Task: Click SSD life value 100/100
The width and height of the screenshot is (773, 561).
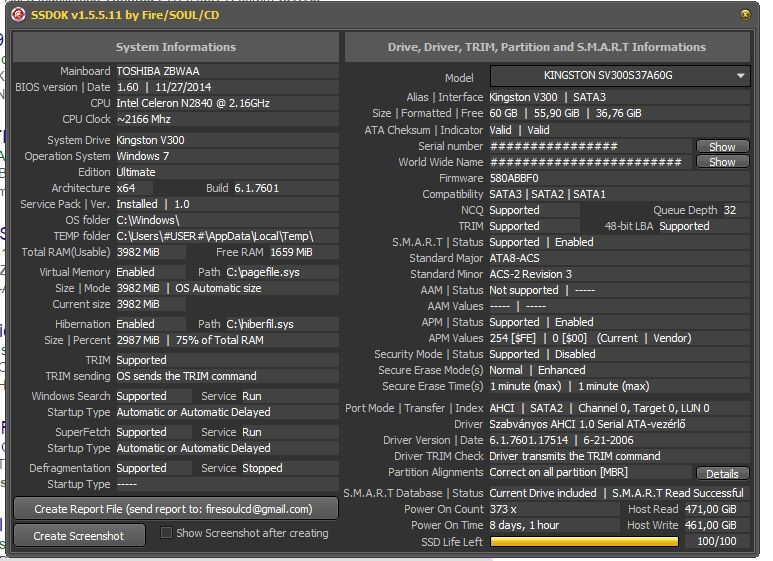Action: point(716,541)
